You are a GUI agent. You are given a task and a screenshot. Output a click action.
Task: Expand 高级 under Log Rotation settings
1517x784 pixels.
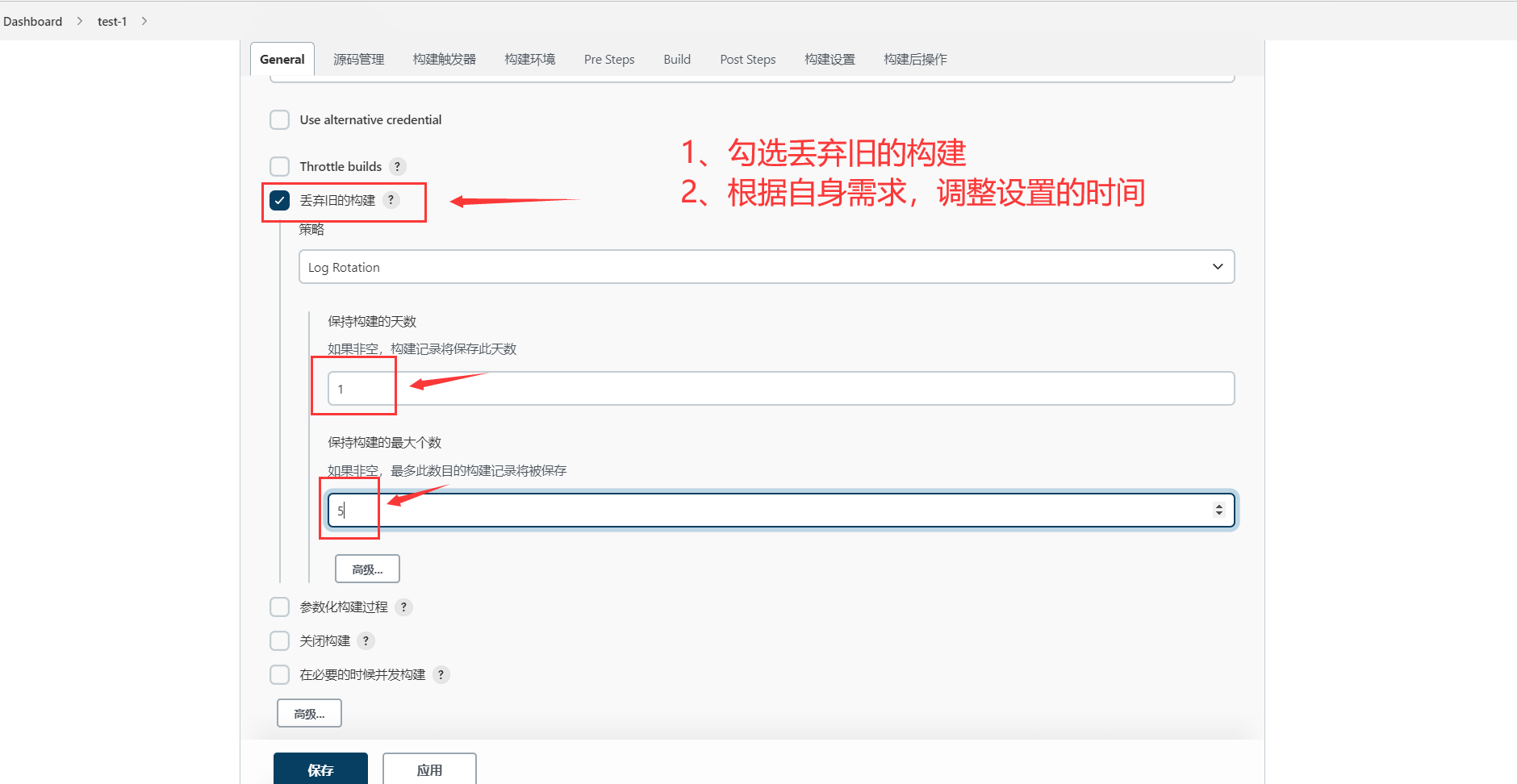pos(367,569)
